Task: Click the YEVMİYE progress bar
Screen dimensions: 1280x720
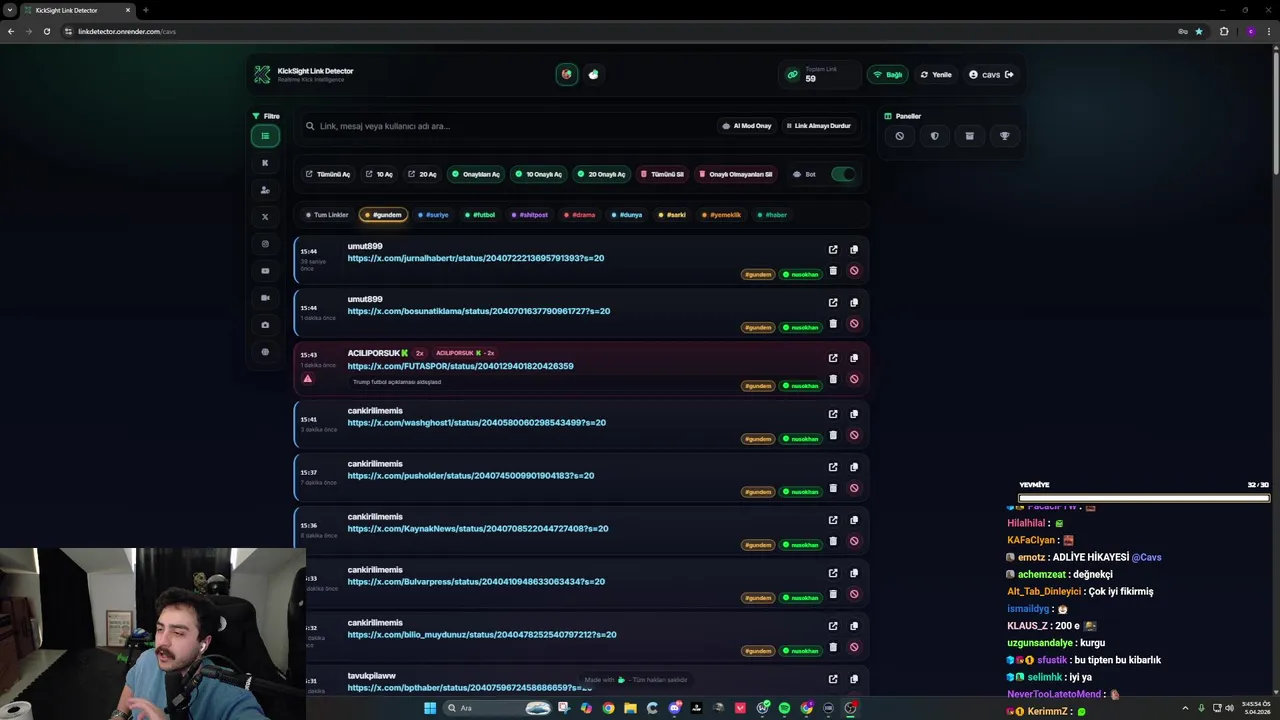Action: (x=1143, y=498)
